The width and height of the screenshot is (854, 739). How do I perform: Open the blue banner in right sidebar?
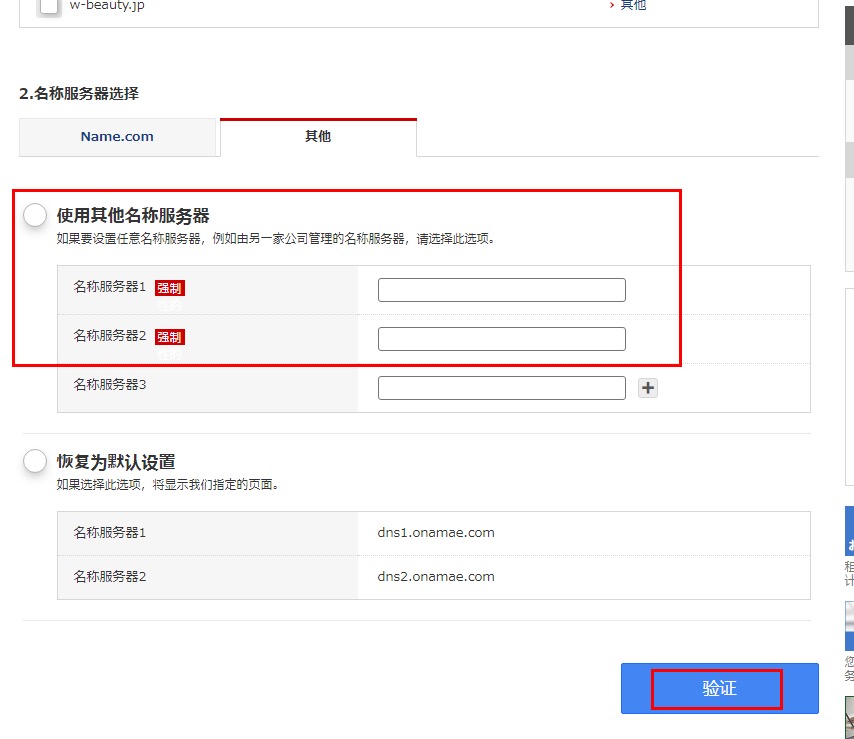click(x=849, y=532)
